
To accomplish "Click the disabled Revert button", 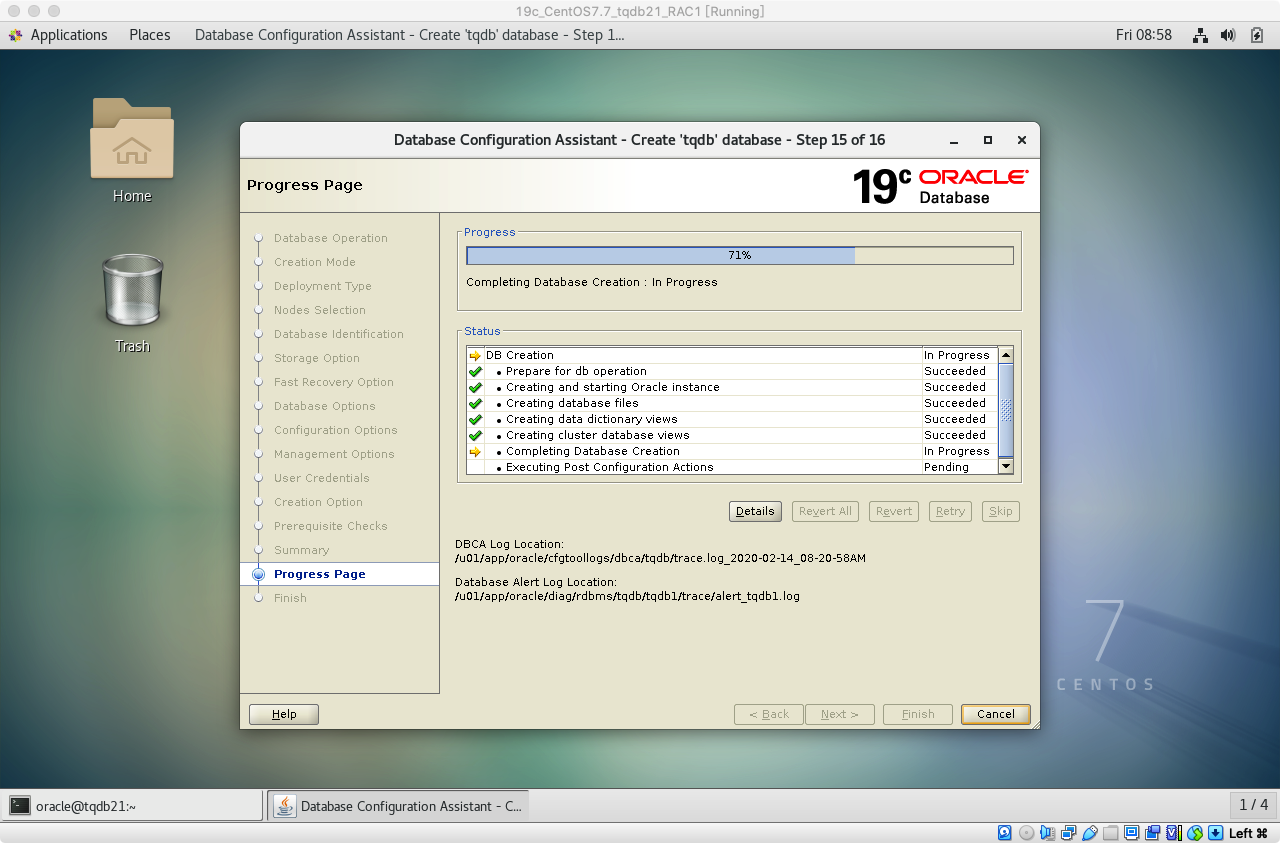I will (894, 511).
